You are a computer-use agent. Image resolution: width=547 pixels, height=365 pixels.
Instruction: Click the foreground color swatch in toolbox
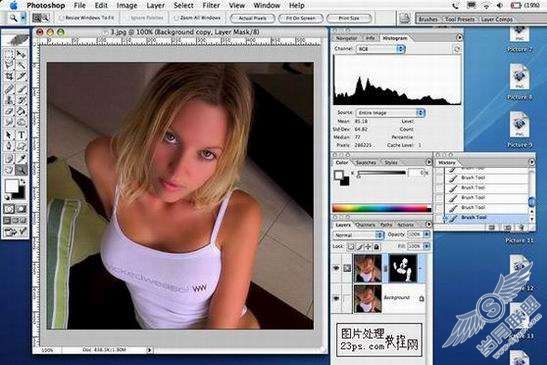[x=11, y=186]
